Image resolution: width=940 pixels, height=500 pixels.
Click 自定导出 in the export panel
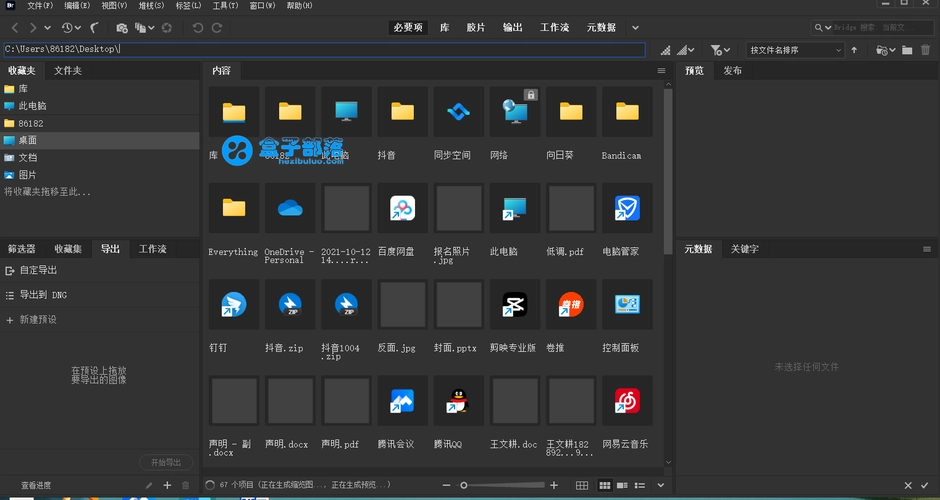click(38, 271)
